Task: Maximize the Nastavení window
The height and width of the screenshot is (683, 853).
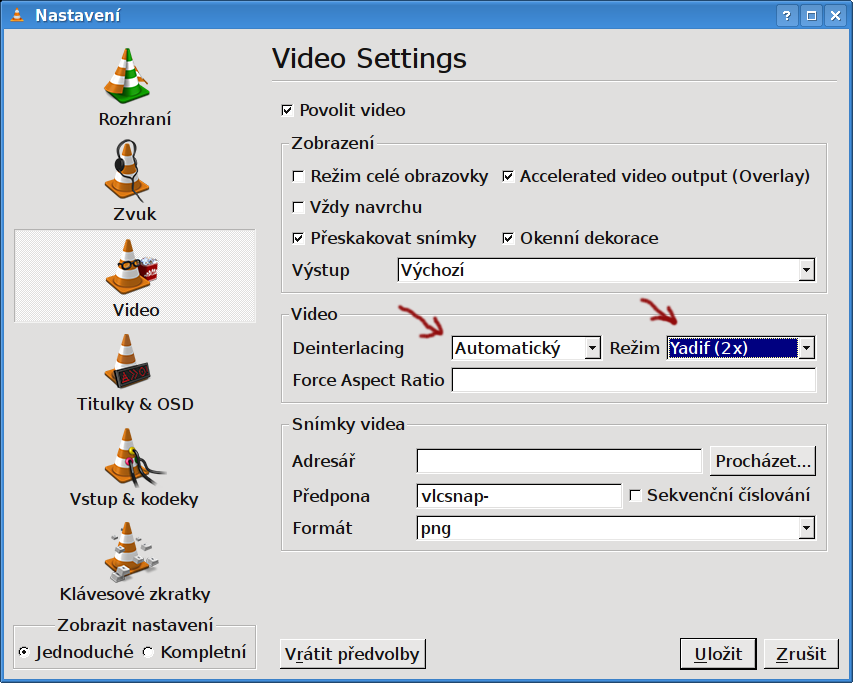Action: (x=811, y=15)
